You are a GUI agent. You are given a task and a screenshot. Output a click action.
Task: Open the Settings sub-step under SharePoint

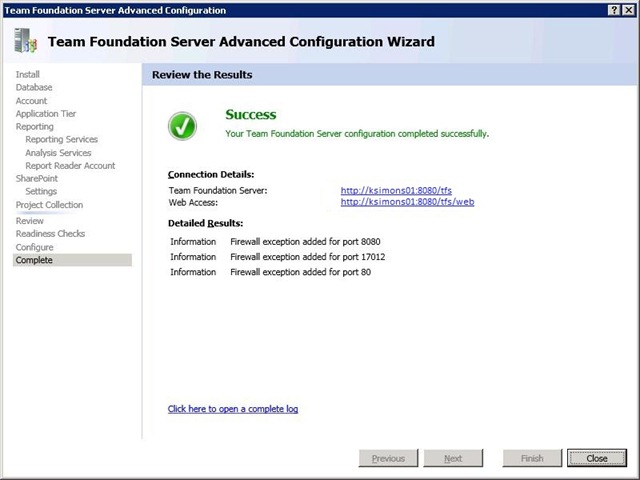click(41, 191)
